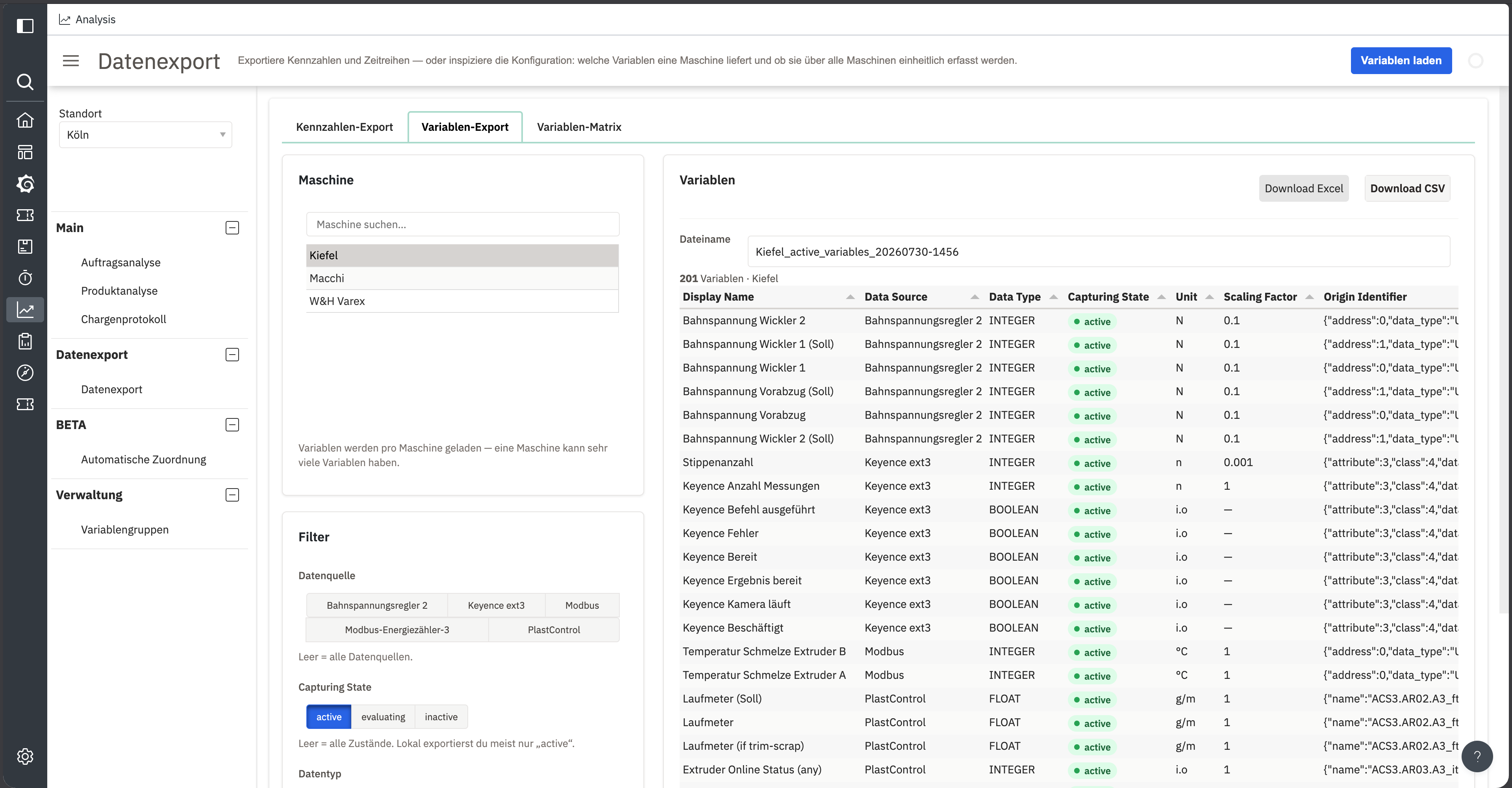Image resolution: width=1512 pixels, height=788 pixels.
Task: Open the Standort Köln dropdown
Action: (x=146, y=135)
